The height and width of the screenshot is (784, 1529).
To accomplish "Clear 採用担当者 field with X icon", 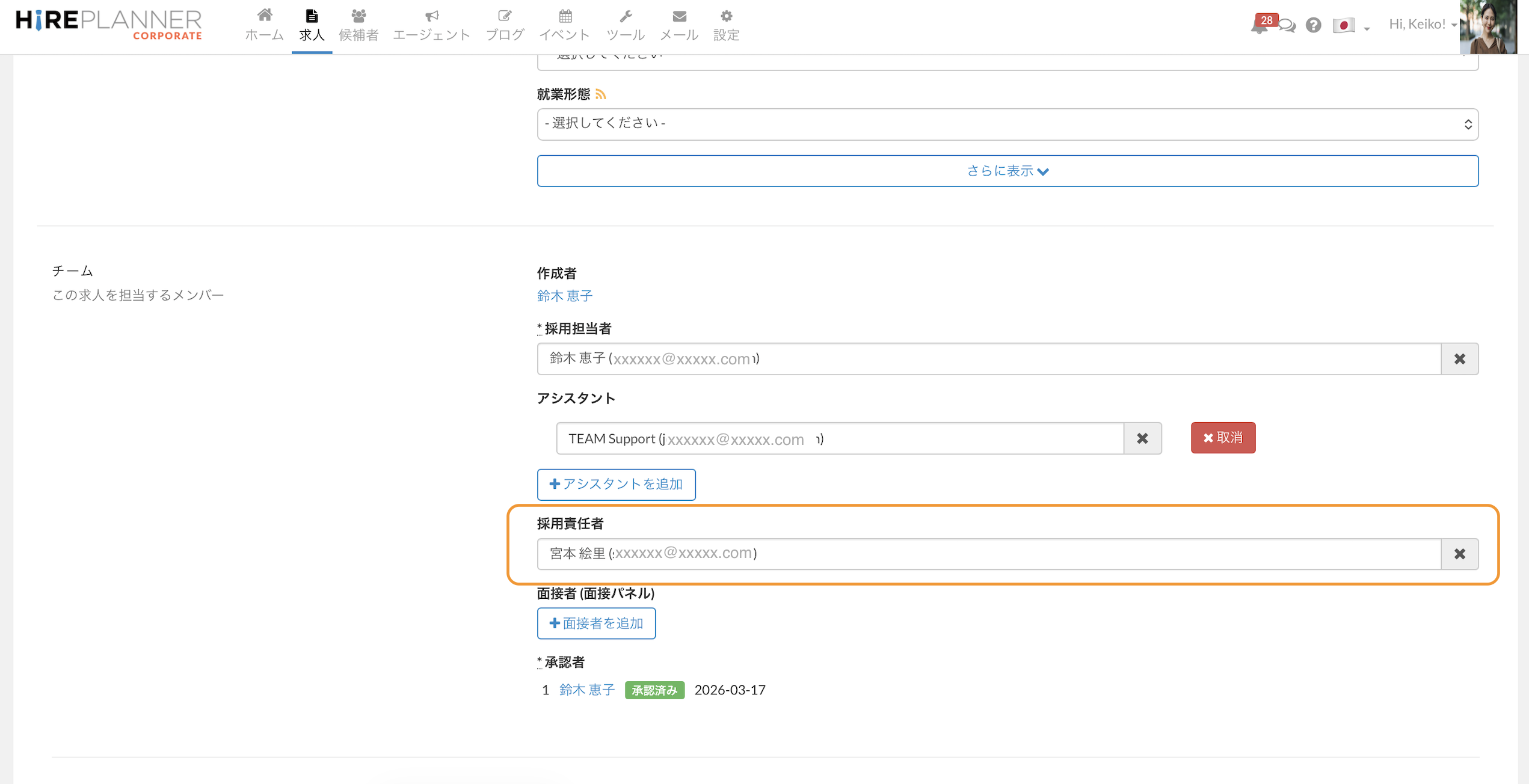I will (x=1459, y=359).
